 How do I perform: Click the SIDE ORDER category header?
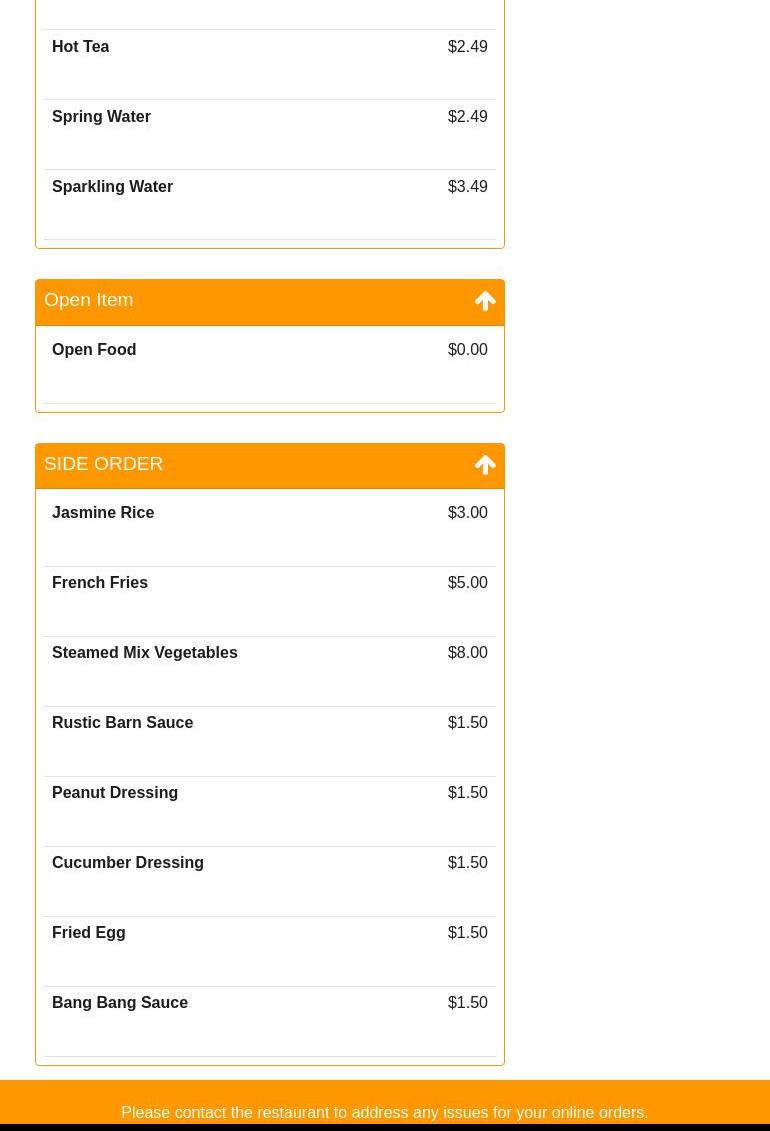pos(270,466)
